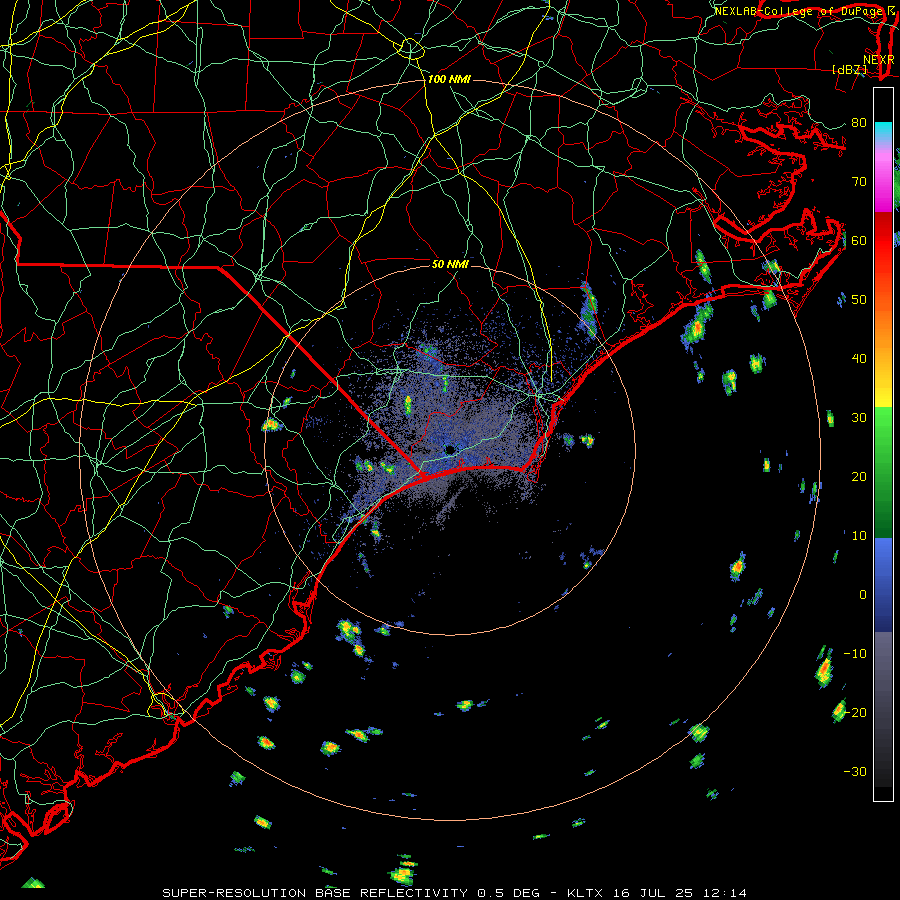Click the black radar site dot at map center
Image resolution: width=900 pixels, height=900 pixels.
click(449, 449)
